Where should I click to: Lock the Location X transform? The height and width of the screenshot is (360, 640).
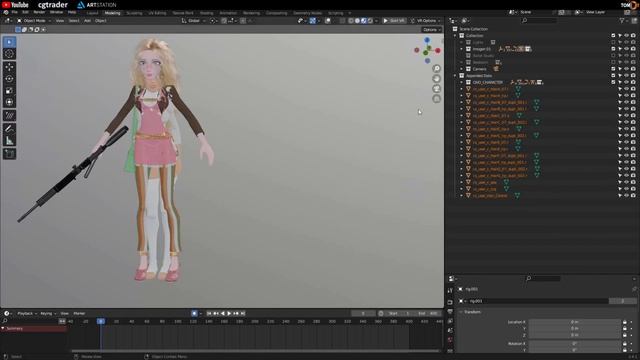pos(624,322)
